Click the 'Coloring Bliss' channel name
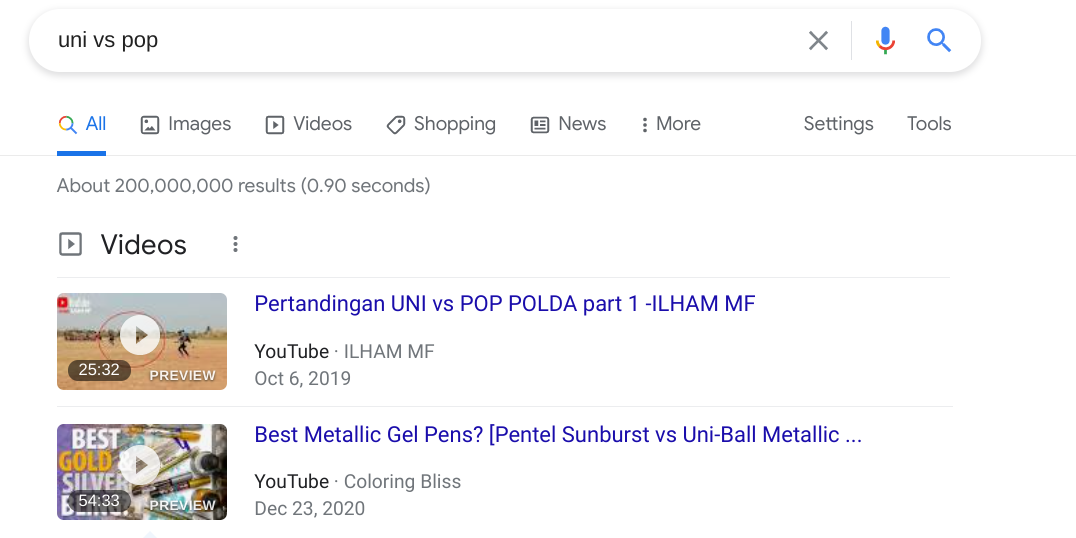The width and height of the screenshot is (1076, 538). click(402, 482)
